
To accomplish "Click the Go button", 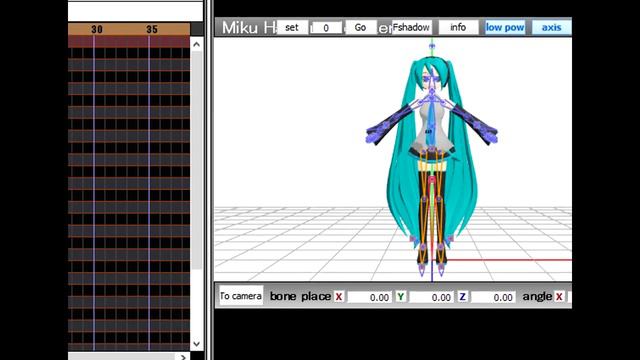I will pos(360,27).
